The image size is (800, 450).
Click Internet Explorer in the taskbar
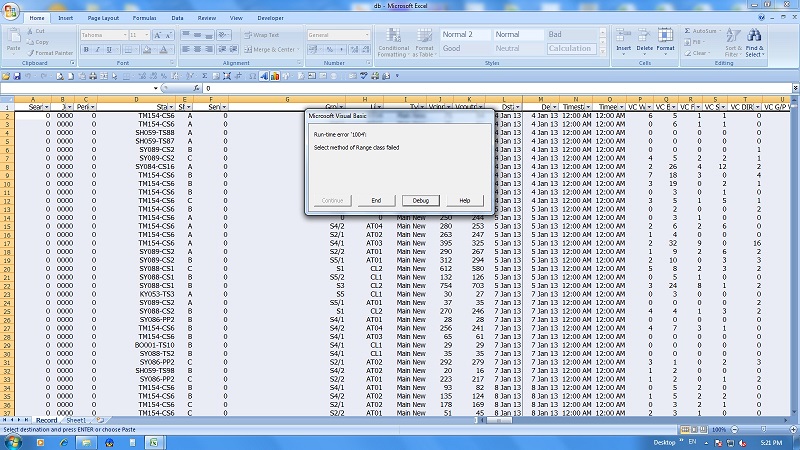pyautogui.click(x=64, y=442)
